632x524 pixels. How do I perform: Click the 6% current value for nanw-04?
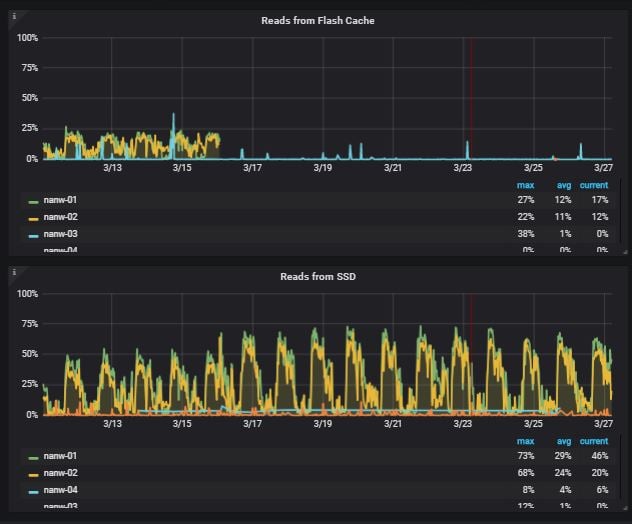pyautogui.click(x=603, y=490)
